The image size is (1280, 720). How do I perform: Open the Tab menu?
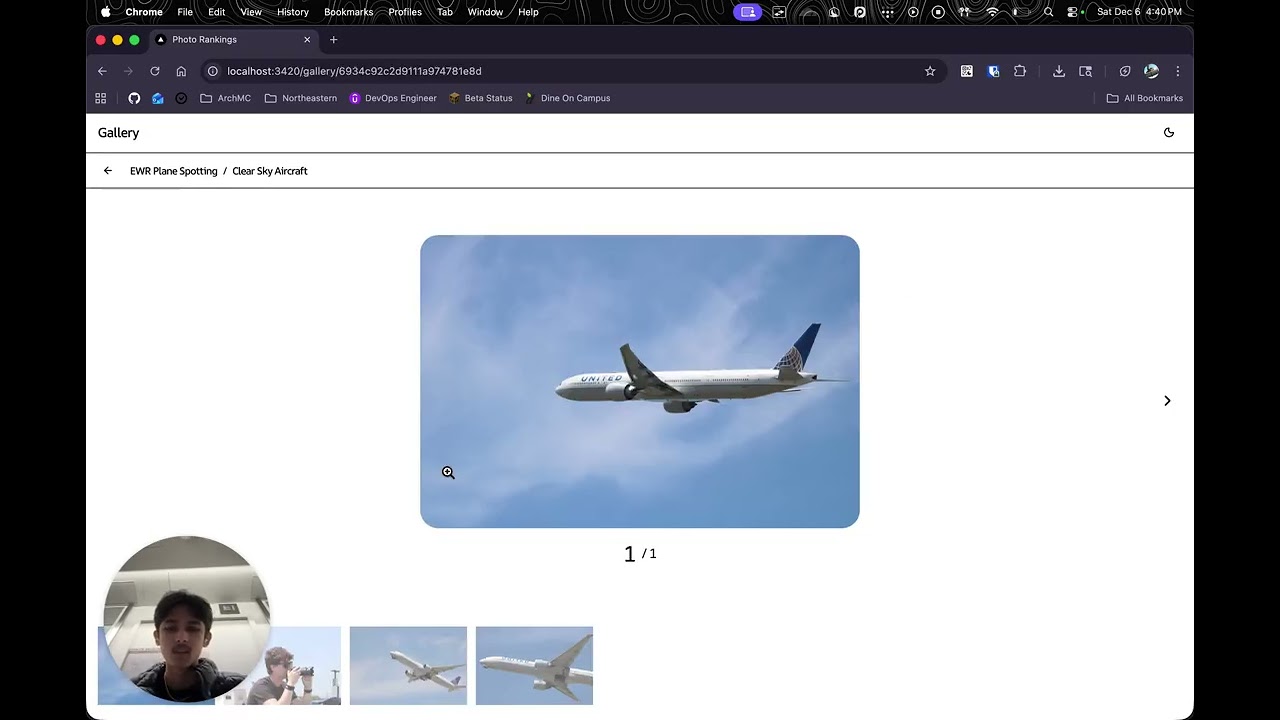click(x=445, y=12)
